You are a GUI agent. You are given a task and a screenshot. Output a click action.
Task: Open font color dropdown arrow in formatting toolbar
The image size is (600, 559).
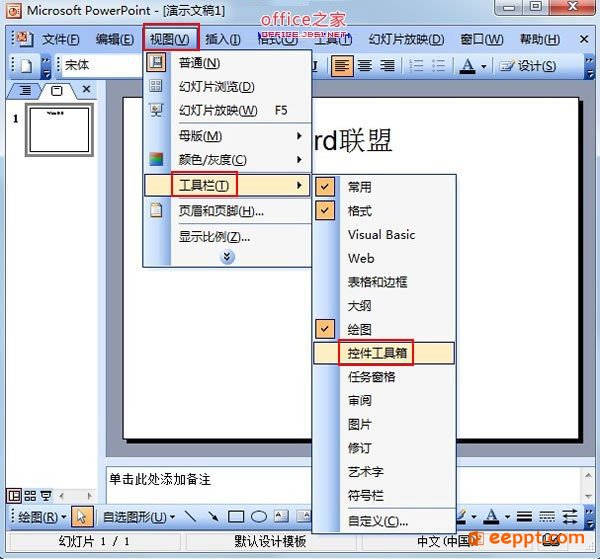[x=484, y=67]
